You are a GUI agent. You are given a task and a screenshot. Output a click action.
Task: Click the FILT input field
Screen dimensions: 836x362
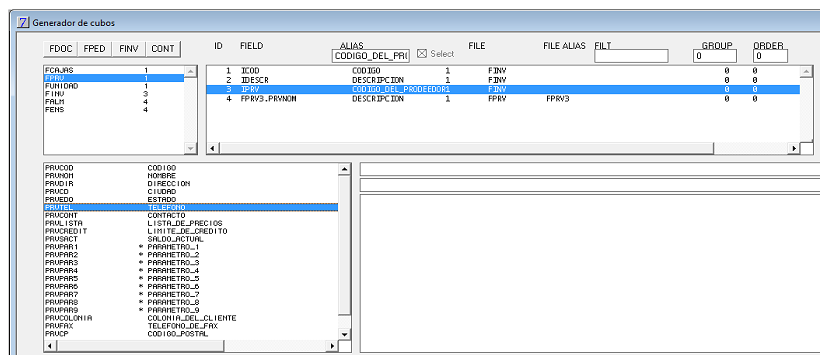point(631,56)
